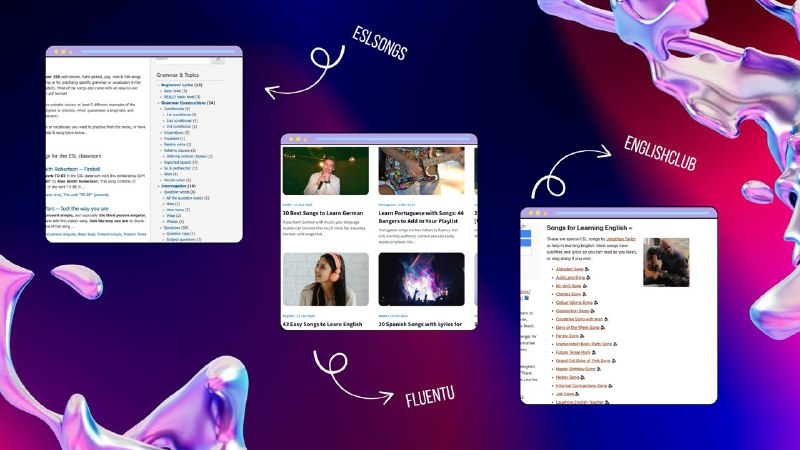Open the 'Family Song' link
Viewport: 800px width, 450px height.
[567, 336]
